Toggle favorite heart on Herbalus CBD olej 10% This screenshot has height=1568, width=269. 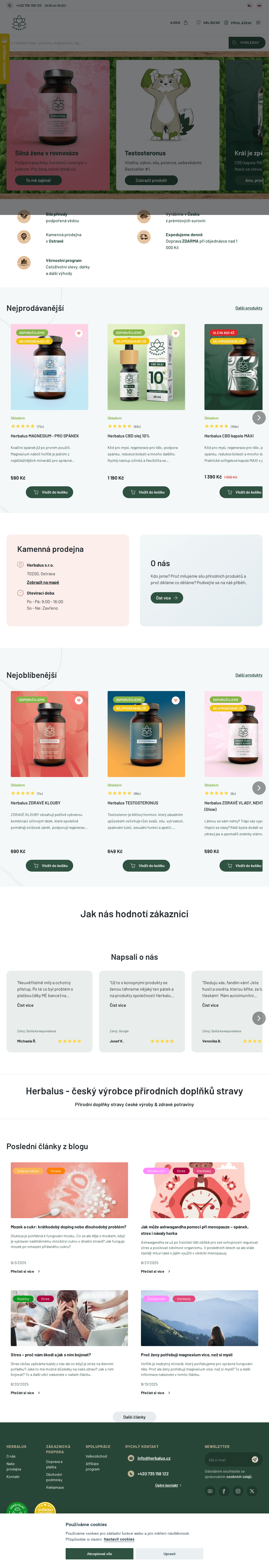coord(176,333)
